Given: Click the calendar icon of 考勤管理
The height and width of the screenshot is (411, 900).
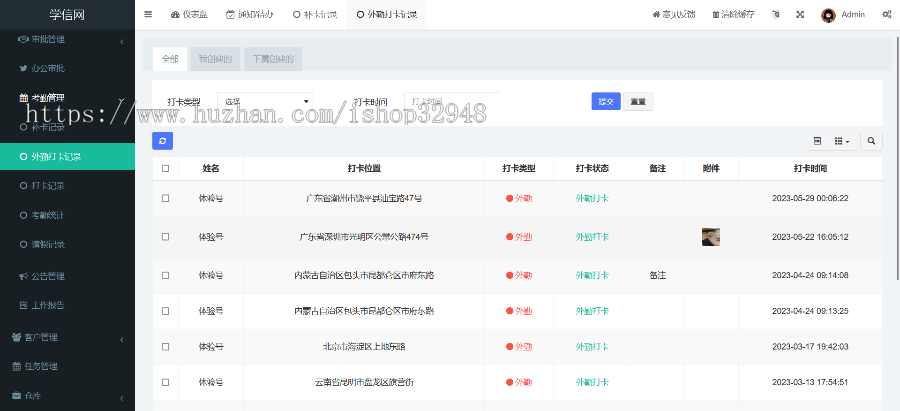Looking at the screenshot, I should coord(24,98).
